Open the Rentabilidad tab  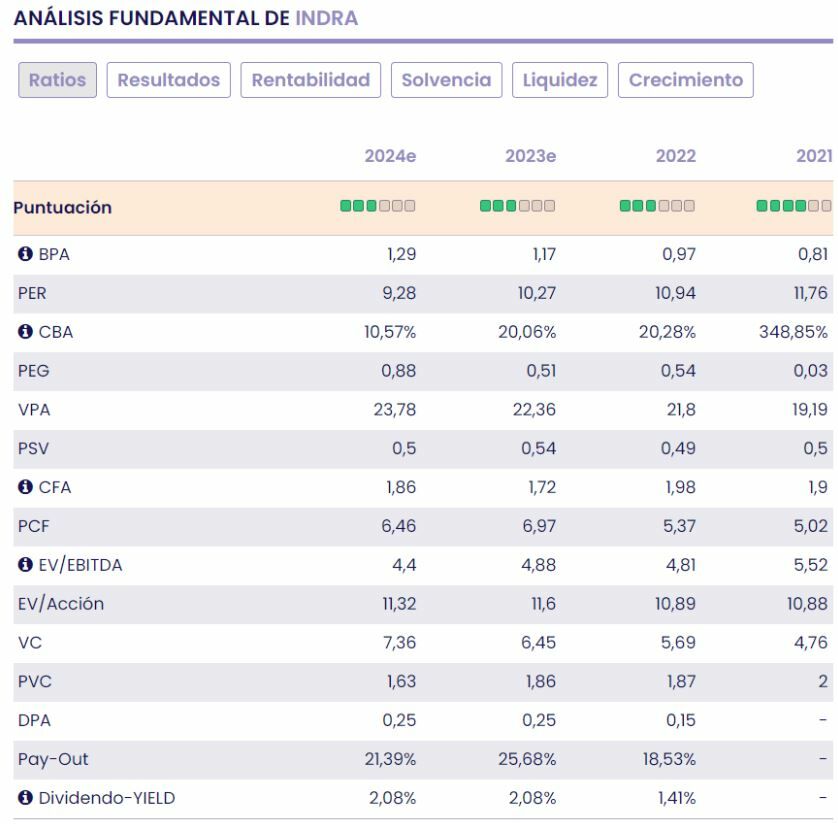pos(311,80)
